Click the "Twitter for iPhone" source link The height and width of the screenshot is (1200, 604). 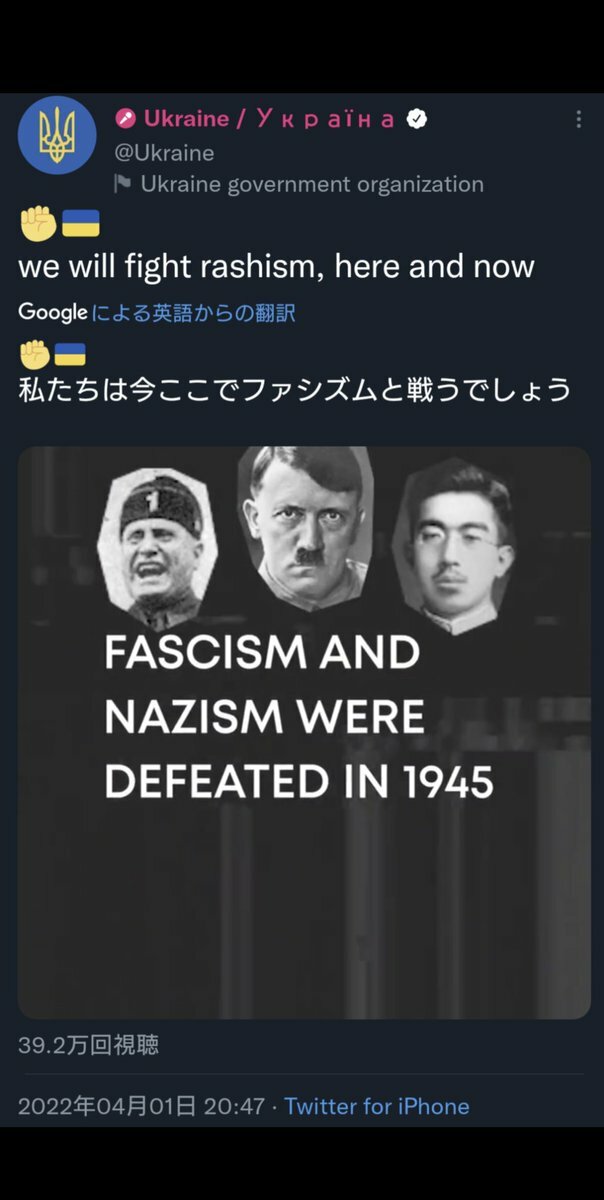click(x=376, y=1106)
